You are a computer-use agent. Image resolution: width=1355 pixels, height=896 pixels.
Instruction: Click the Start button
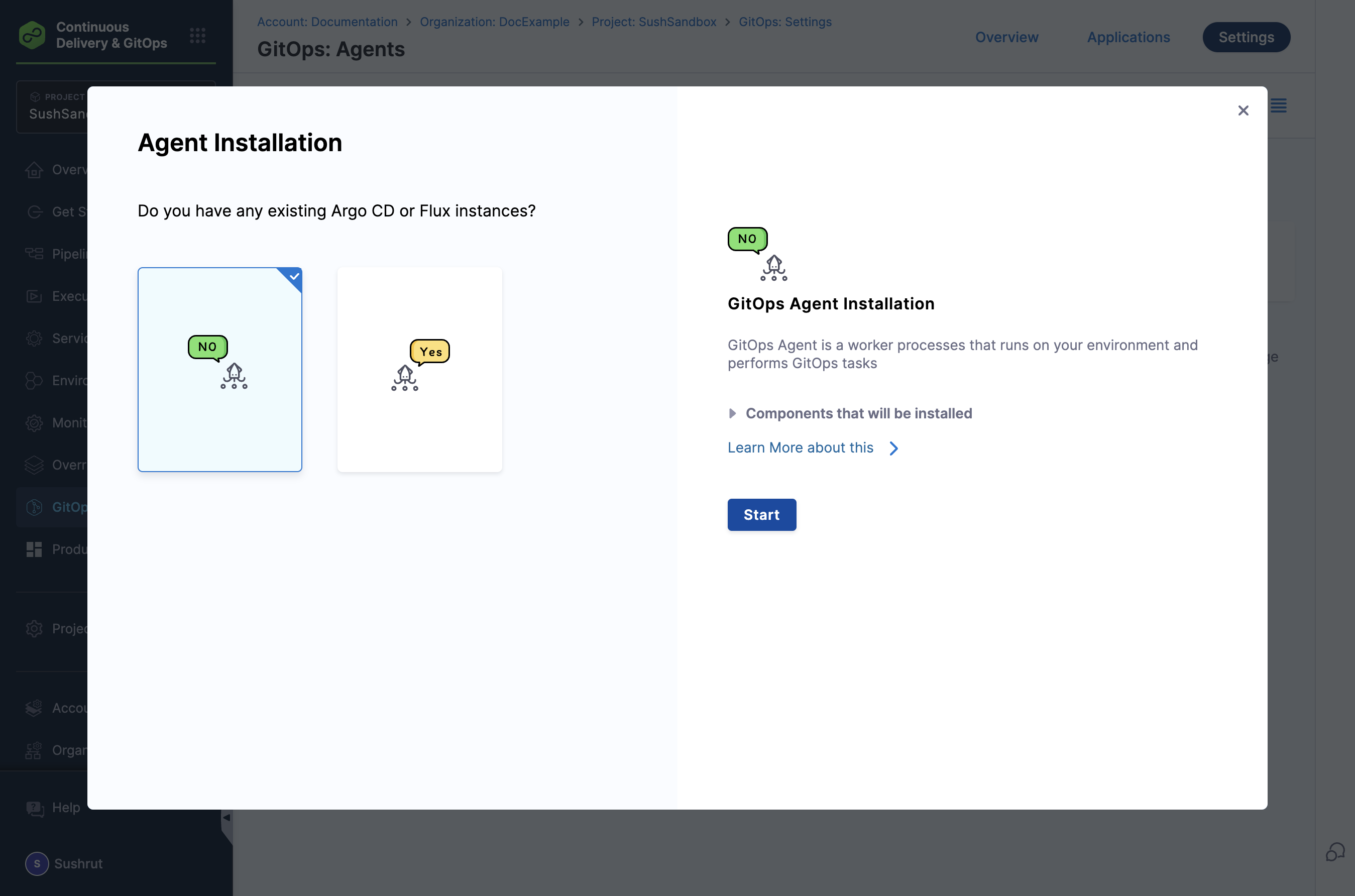point(761,515)
